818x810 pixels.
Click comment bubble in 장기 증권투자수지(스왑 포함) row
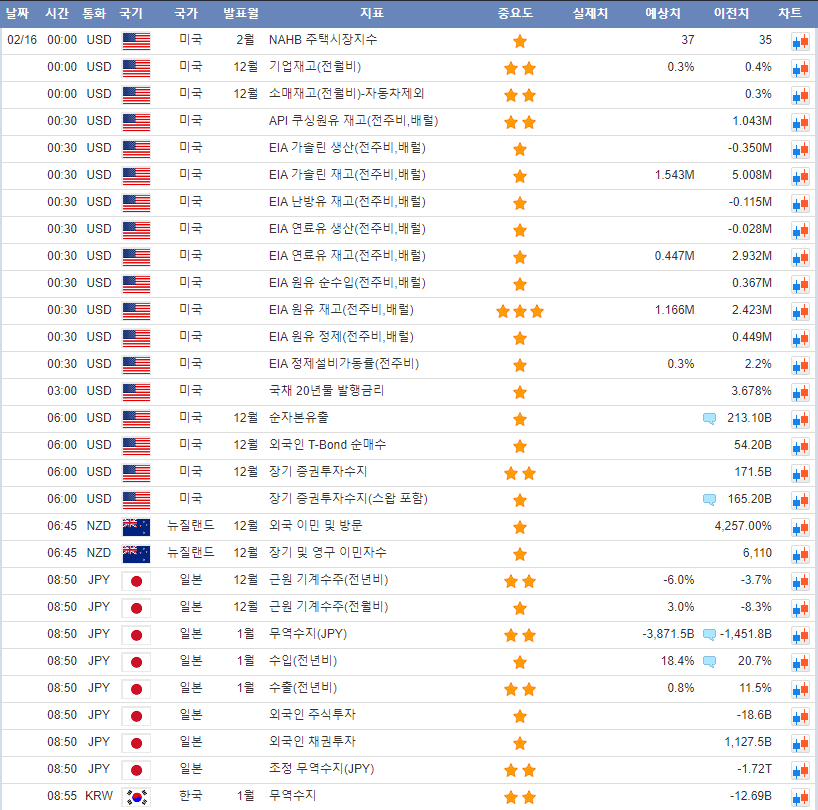pyautogui.click(x=709, y=499)
